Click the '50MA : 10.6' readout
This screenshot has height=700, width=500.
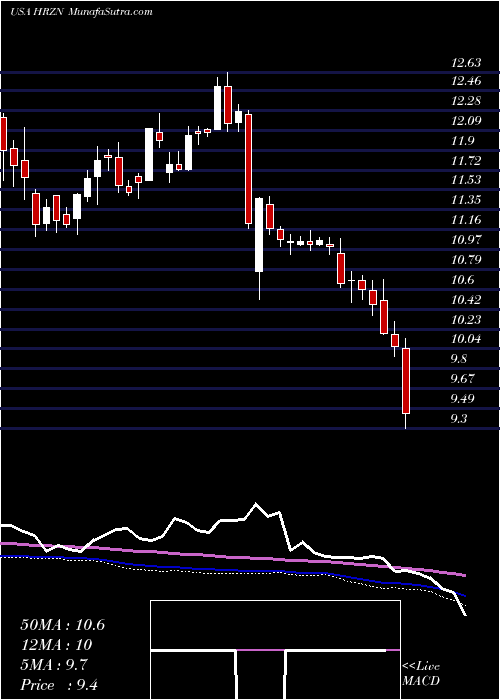point(62,625)
